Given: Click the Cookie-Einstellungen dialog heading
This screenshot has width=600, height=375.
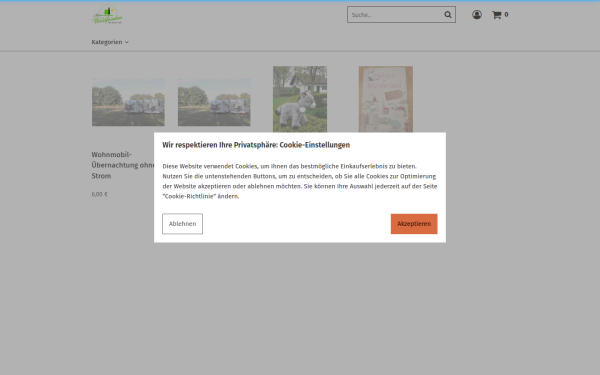Looking at the screenshot, I should (256, 145).
